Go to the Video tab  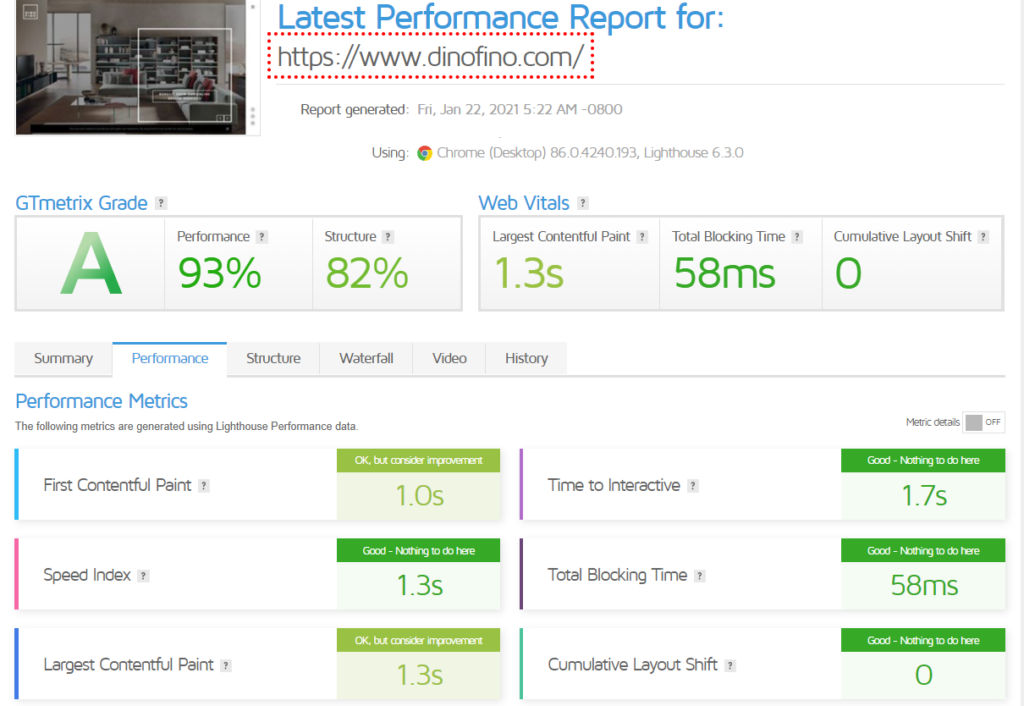tap(449, 359)
